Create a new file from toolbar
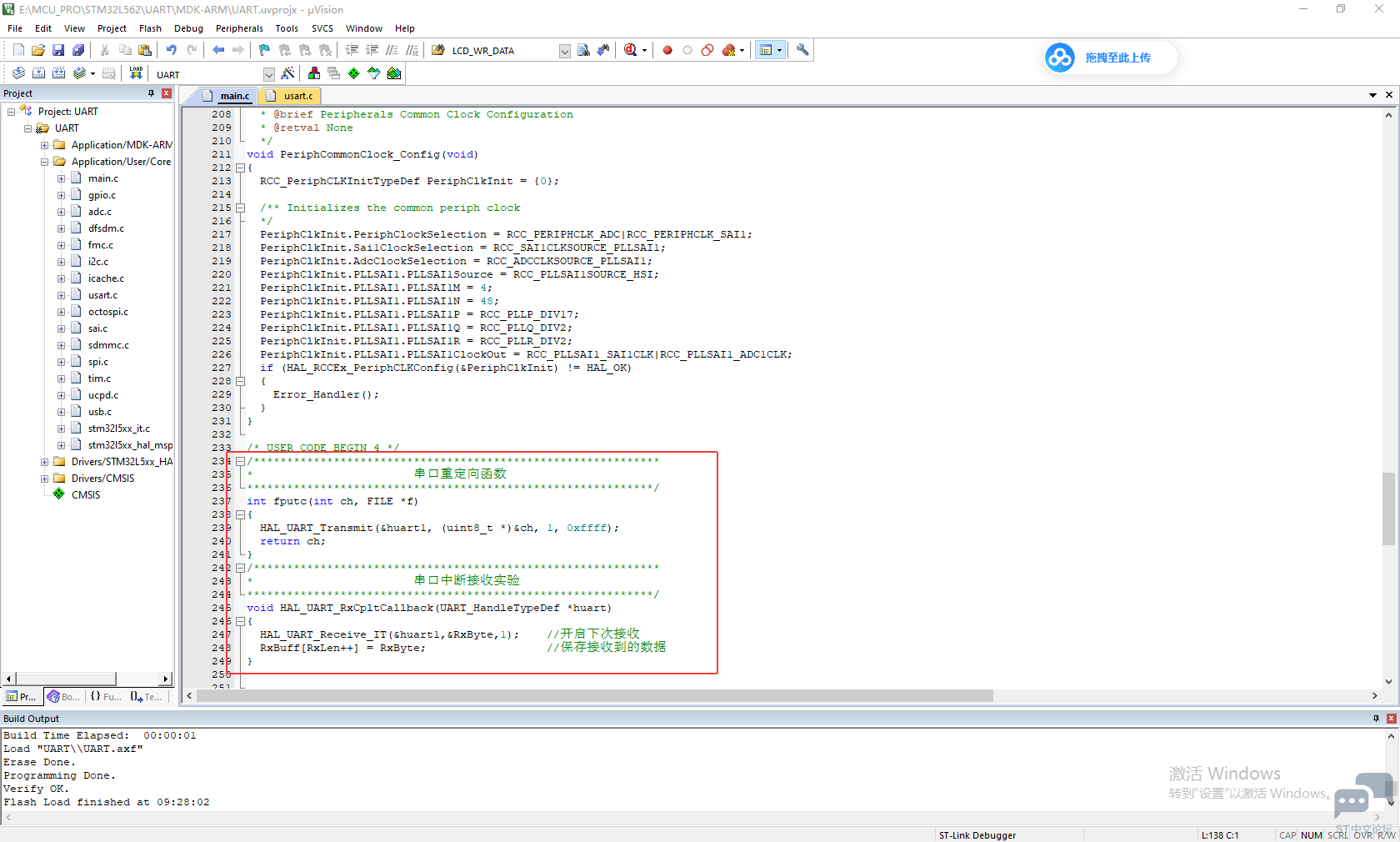This screenshot has height=842, width=1400. [18, 50]
